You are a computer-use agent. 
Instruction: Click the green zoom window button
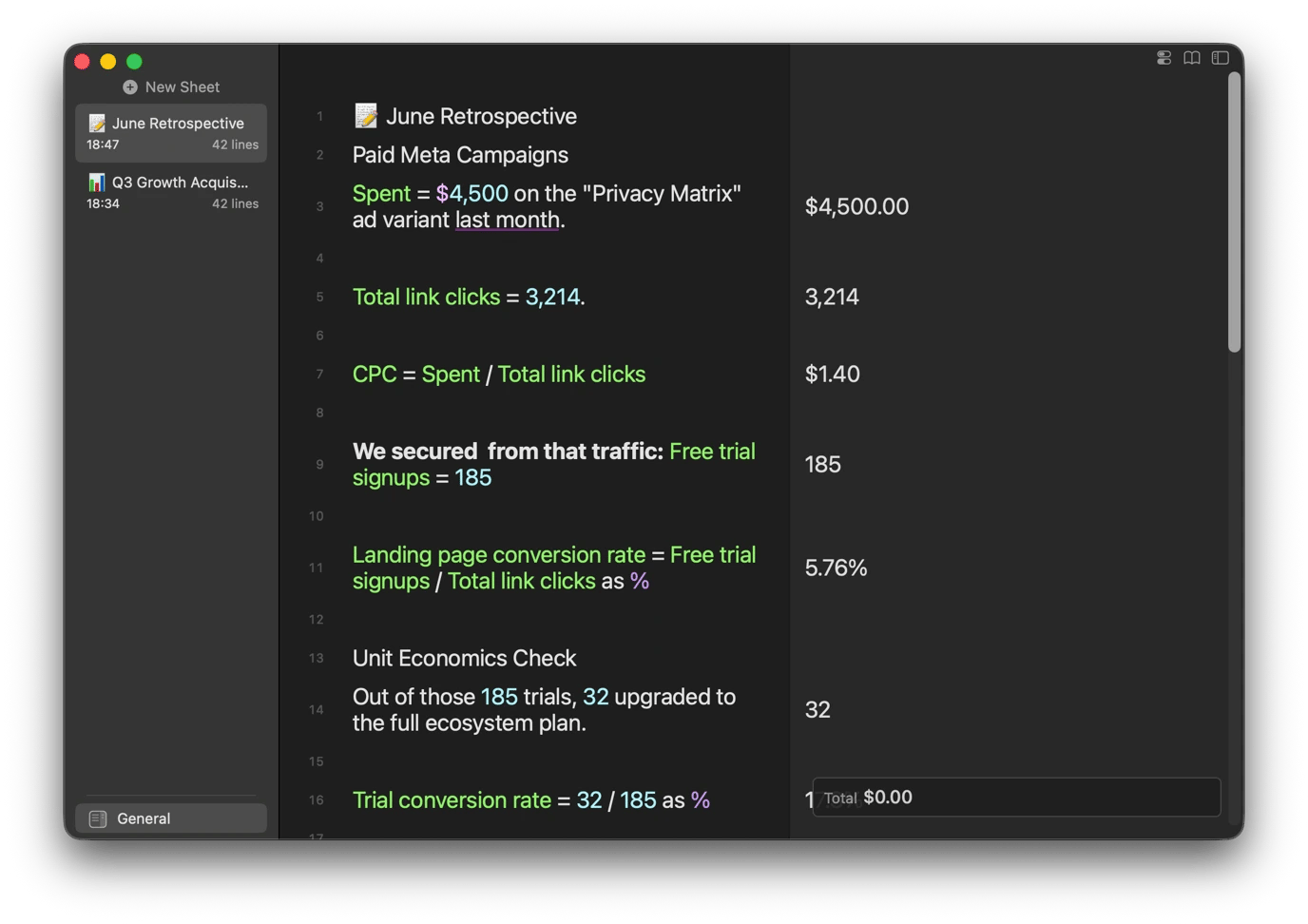tap(134, 62)
